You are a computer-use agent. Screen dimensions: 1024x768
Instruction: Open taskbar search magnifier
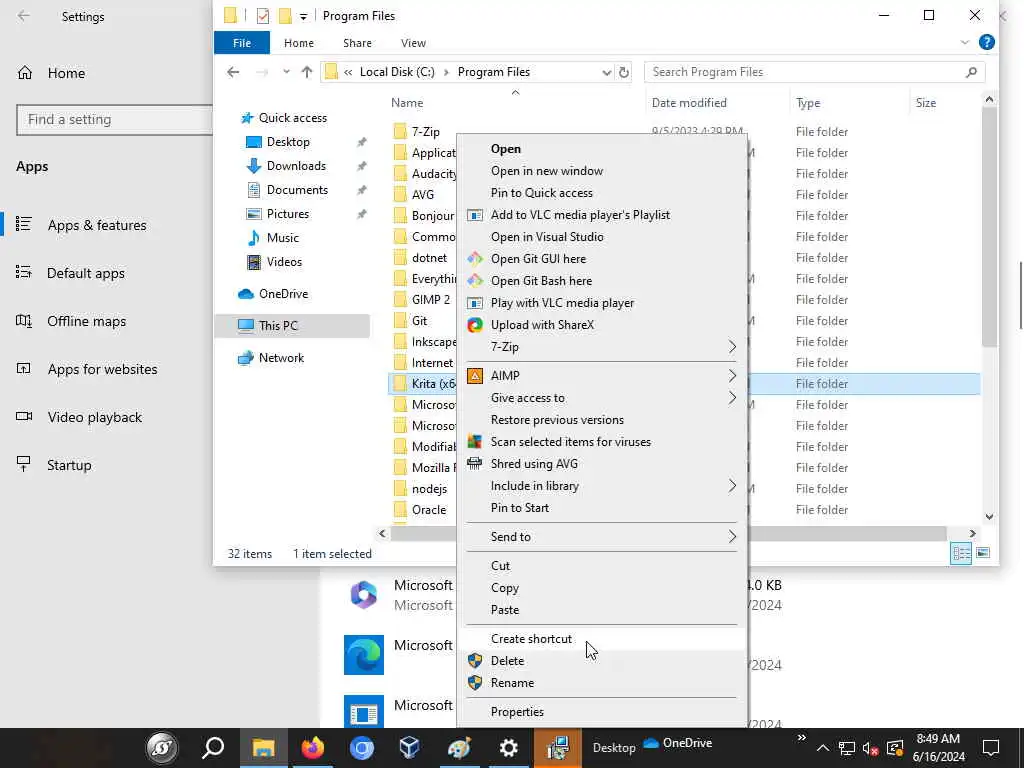(213, 748)
